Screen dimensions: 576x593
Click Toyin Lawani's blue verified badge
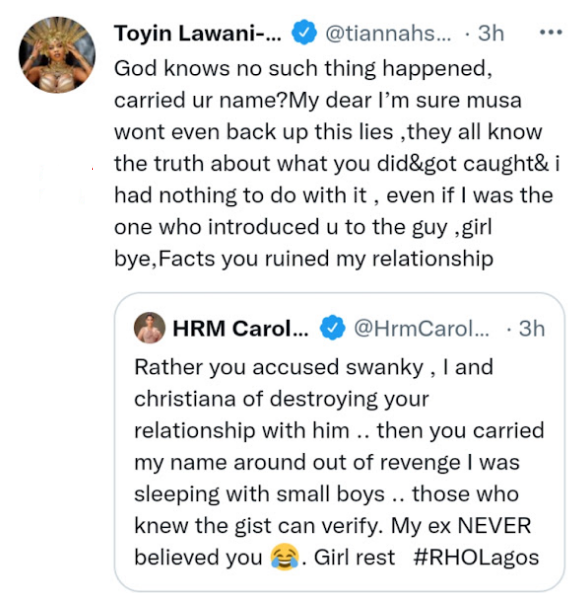coord(304,33)
